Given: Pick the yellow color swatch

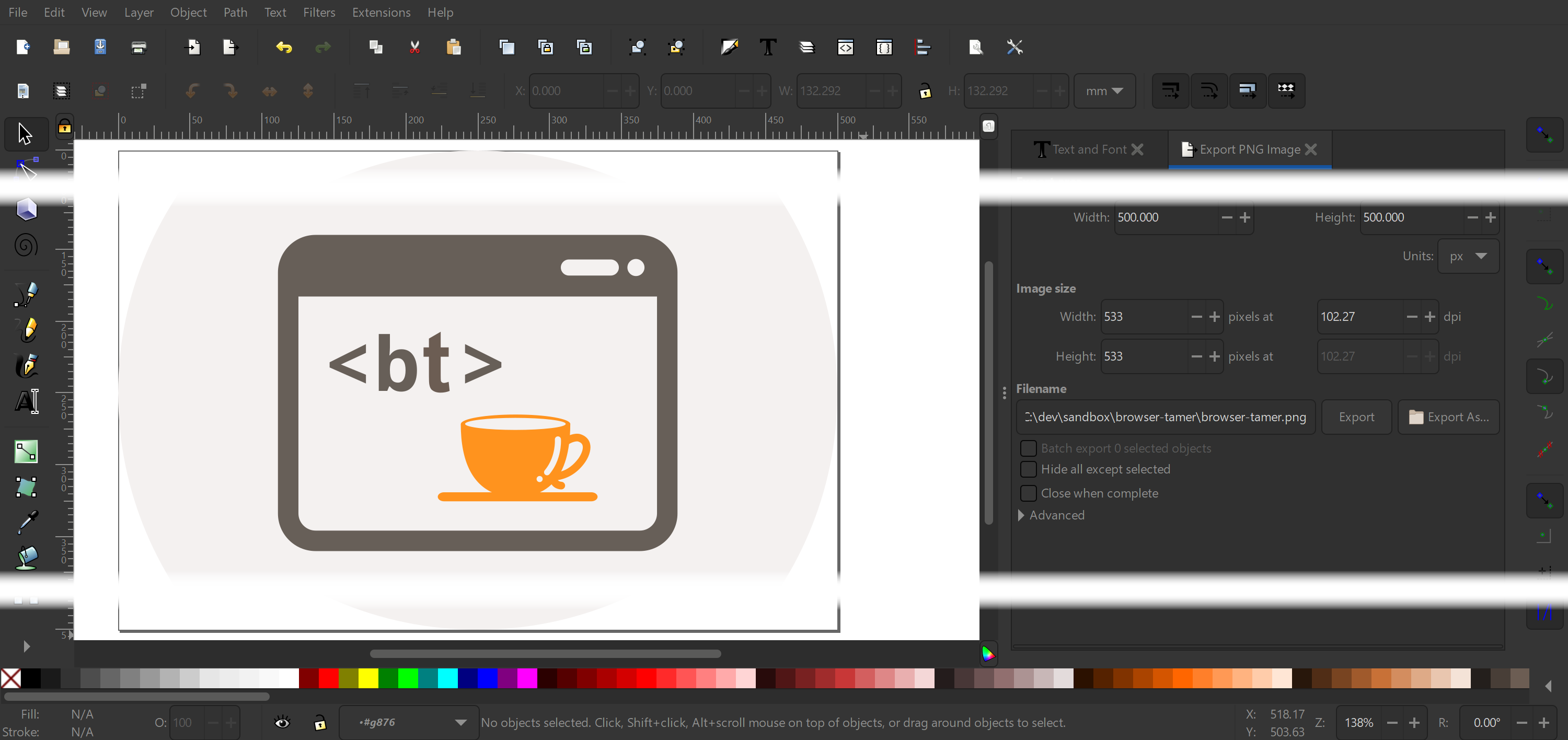Looking at the screenshot, I should tap(368, 678).
